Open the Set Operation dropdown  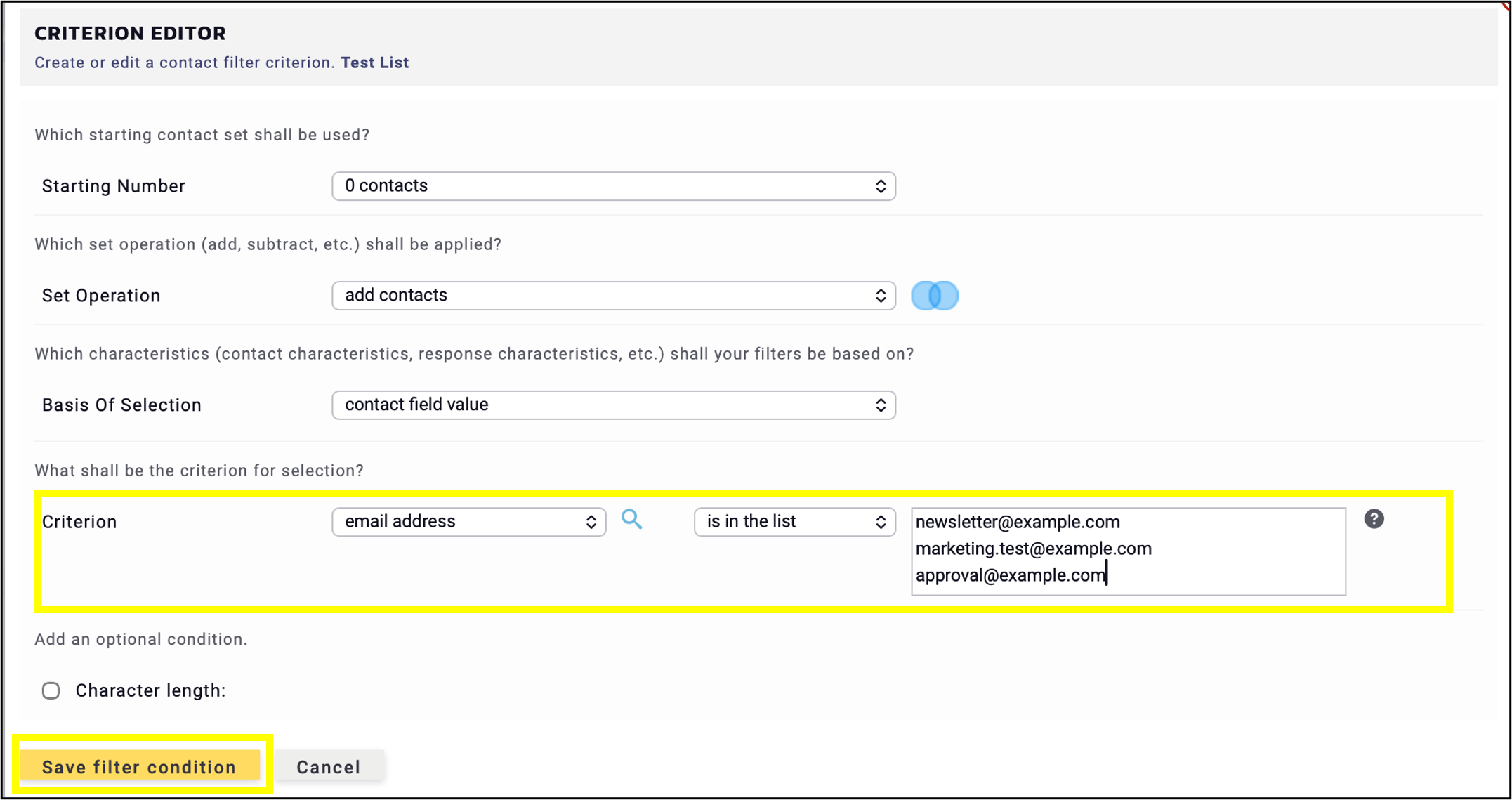(613, 296)
